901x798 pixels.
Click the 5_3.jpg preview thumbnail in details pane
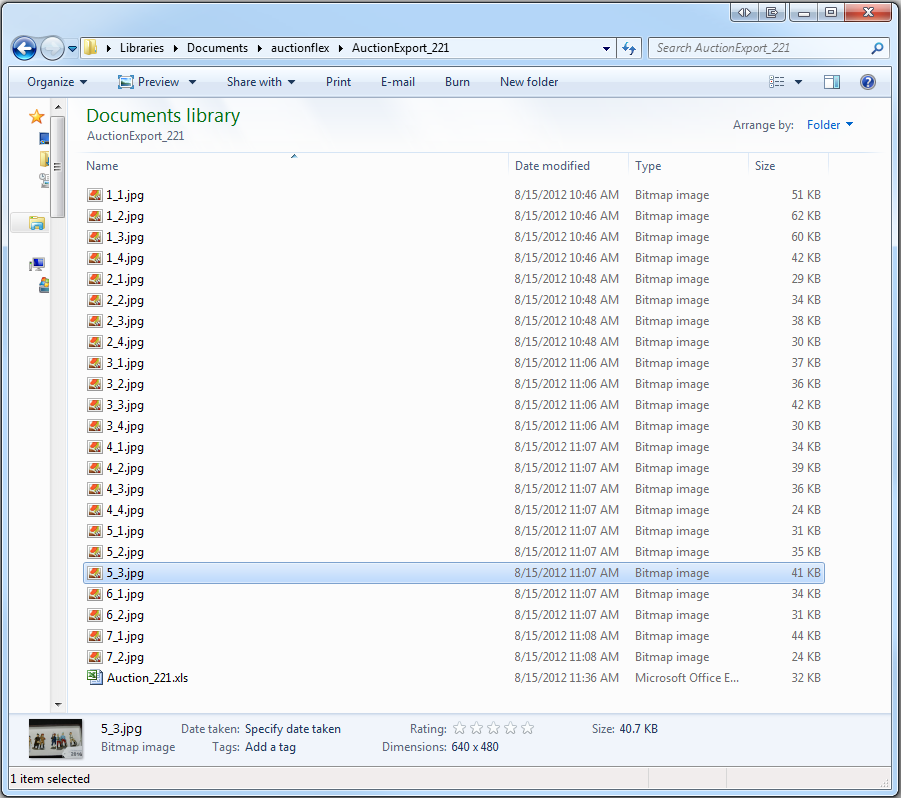pyautogui.click(x=56, y=738)
